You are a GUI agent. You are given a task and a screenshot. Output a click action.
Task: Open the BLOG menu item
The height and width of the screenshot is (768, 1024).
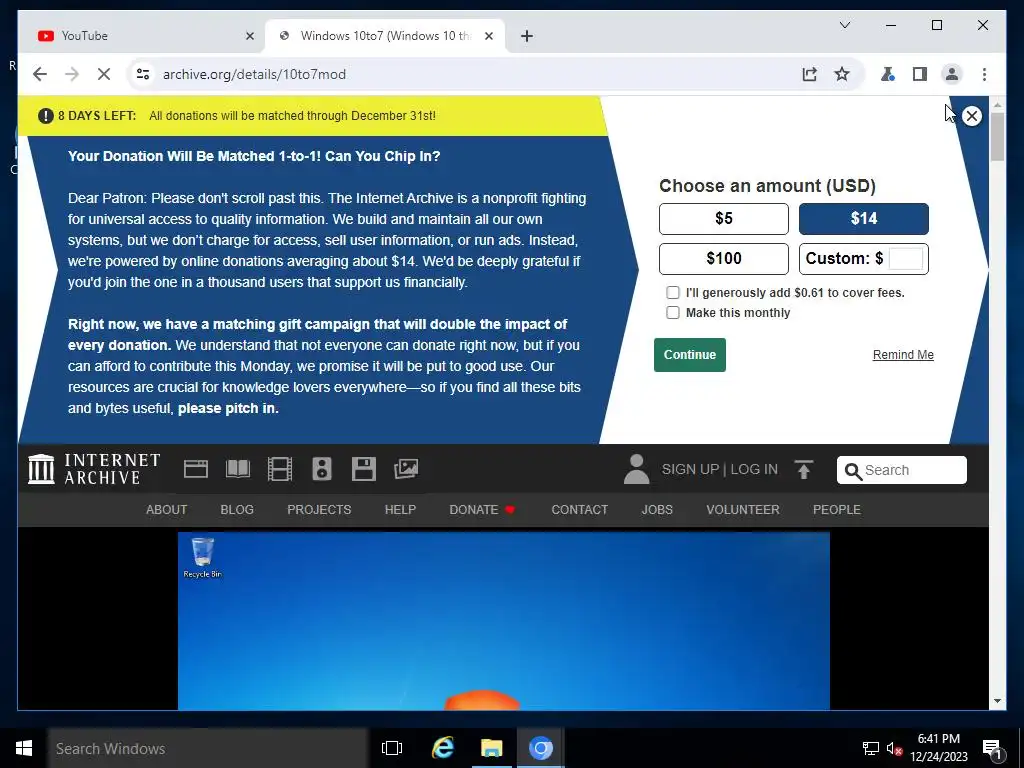[x=237, y=509]
